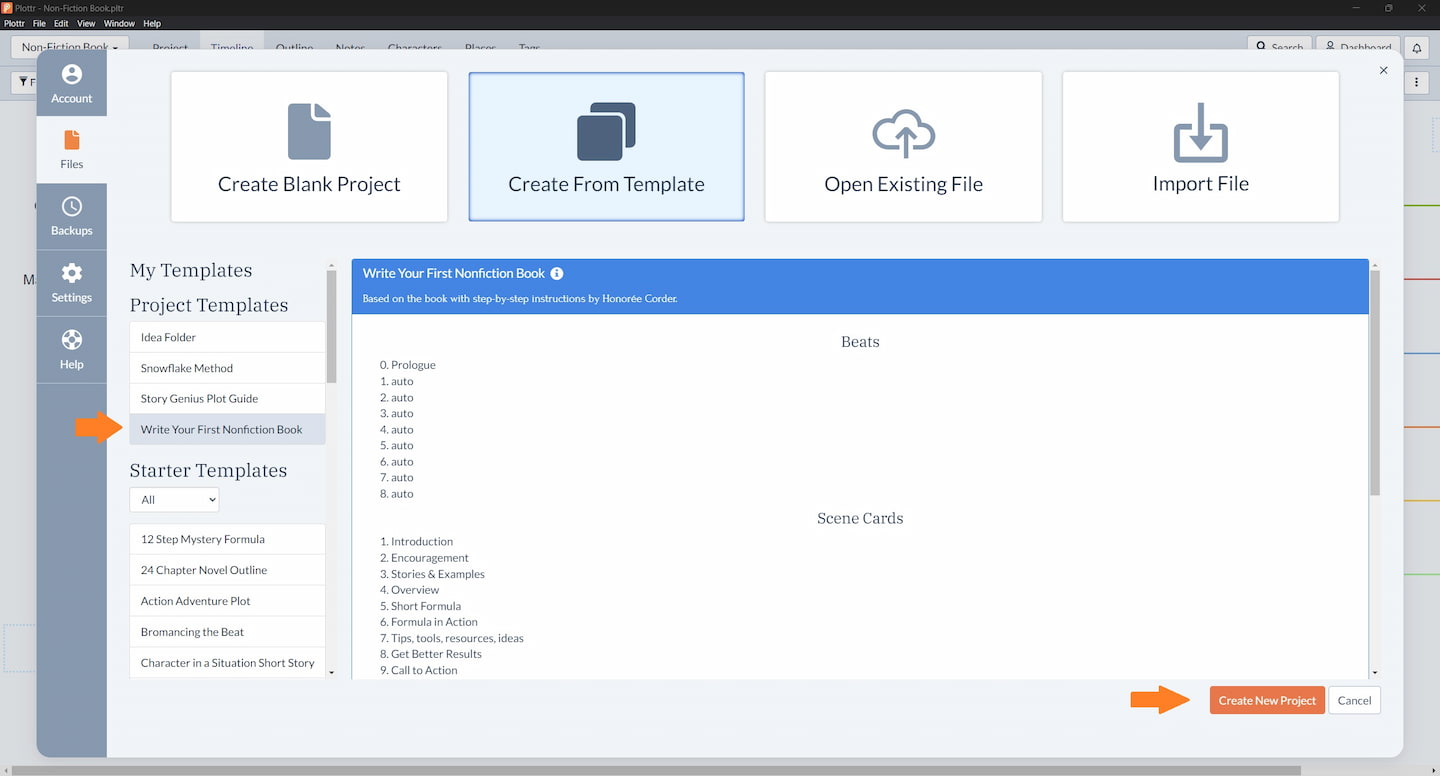Select the 12 Step Mystery Formula template
This screenshot has height=776, width=1440.
pyautogui.click(x=227, y=539)
